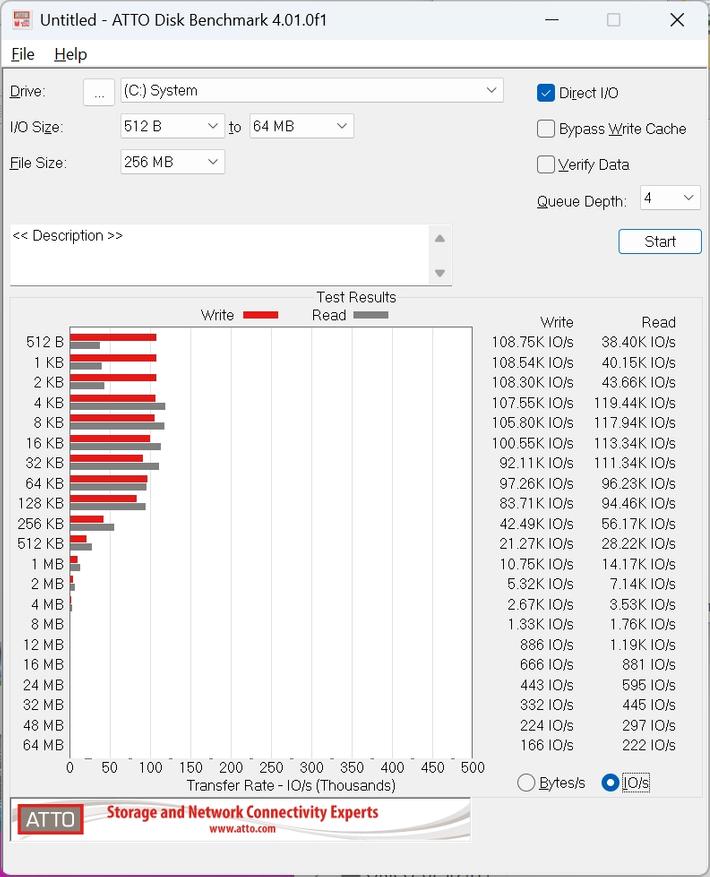Click the 4 KB read value 119.44K IO/s
This screenshot has height=877, width=710.
pyautogui.click(x=634, y=403)
